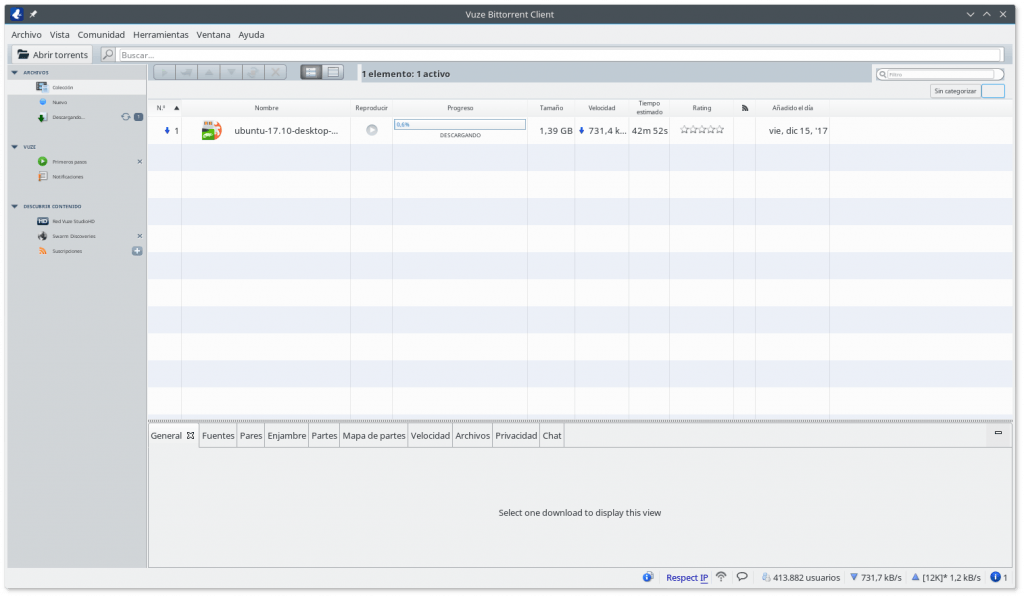
Task: Open Notificaciones in the sidebar
Action: click(x=68, y=176)
